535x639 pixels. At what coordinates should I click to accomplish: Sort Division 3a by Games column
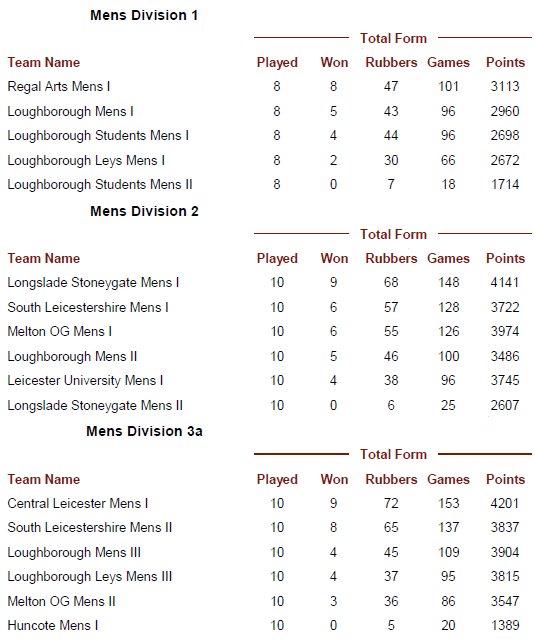click(x=448, y=479)
